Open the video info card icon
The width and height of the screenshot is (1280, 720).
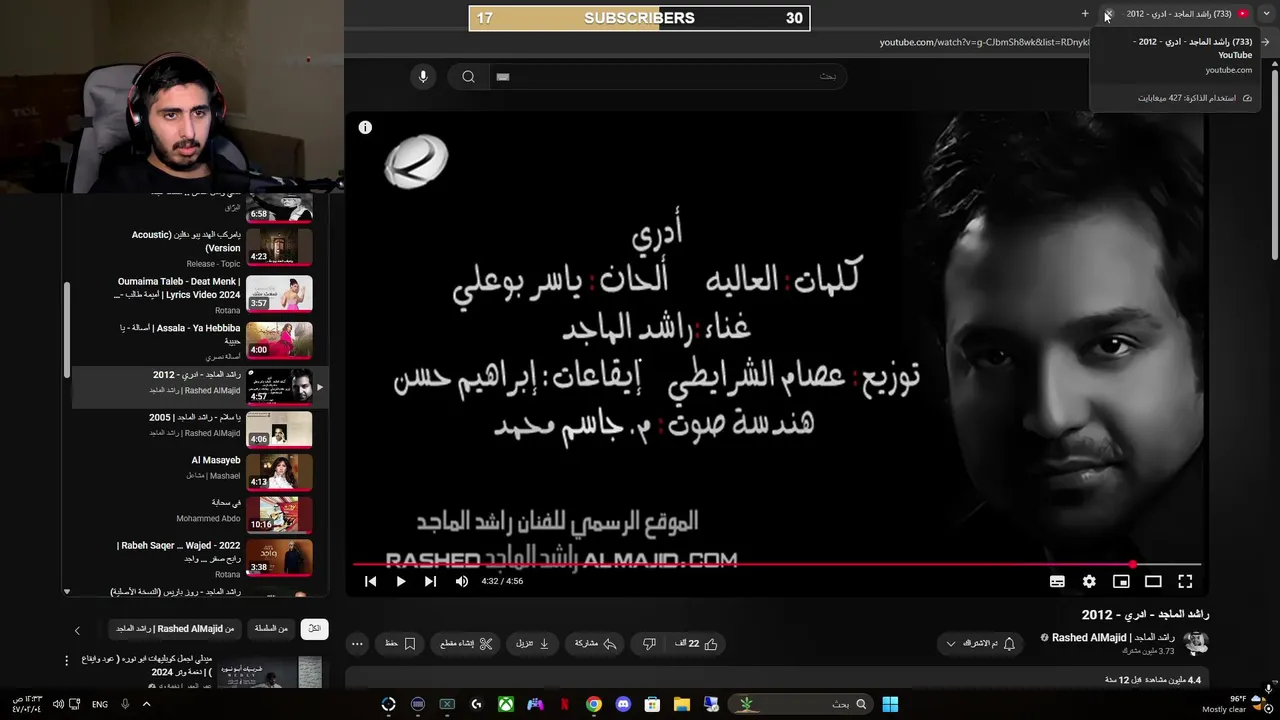[365, 127]
